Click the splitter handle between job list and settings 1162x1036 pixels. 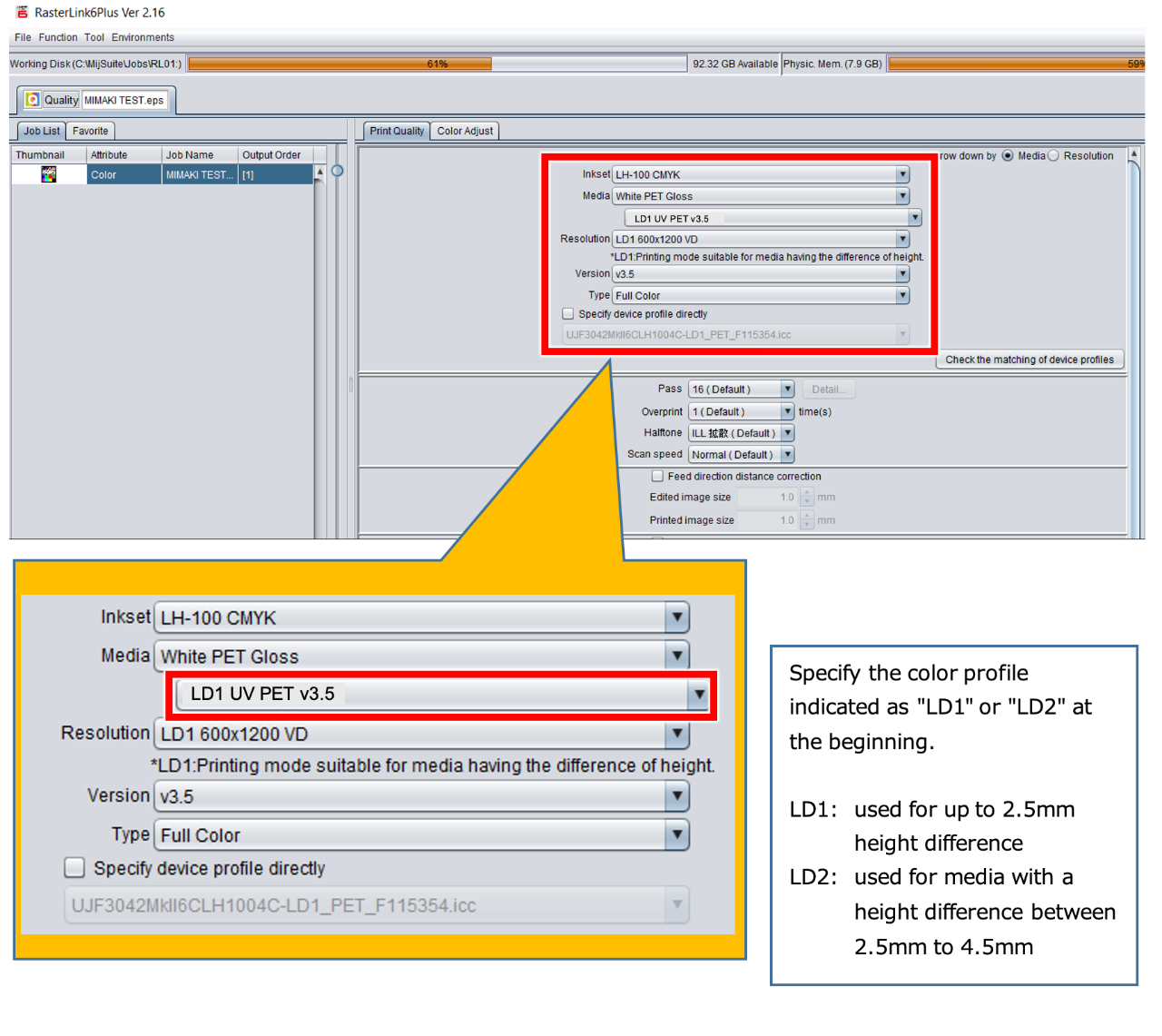coord(351,385)
